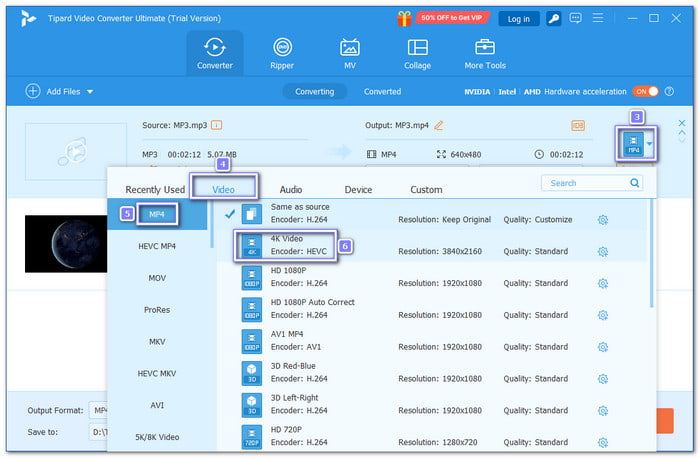Click the audio file thumbnail

pyautogui.click(x=75, y=152)
